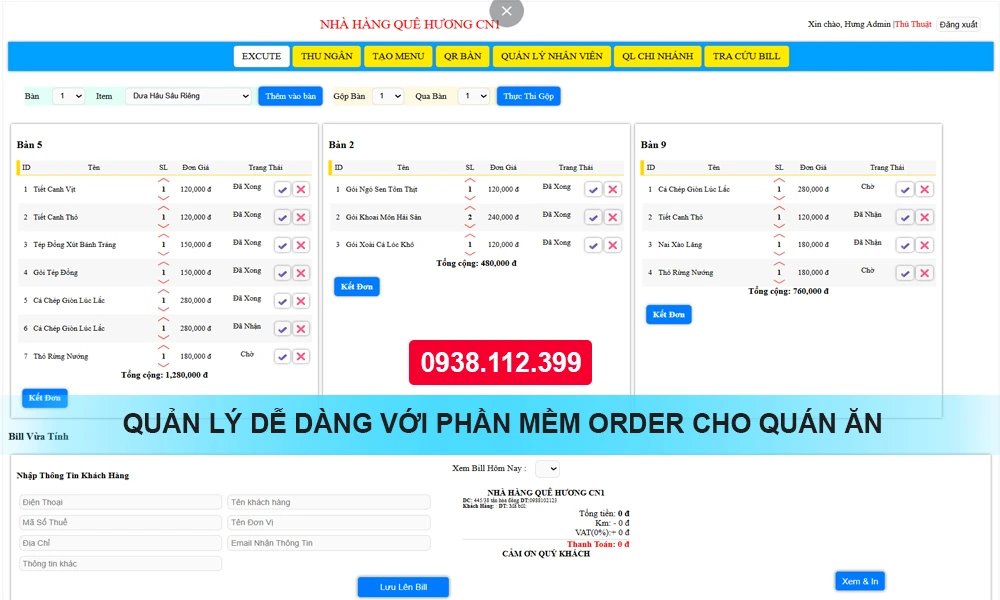This screenshot has width=1000, height=600.
Task: Check off "Thỏ Rừng Nướng" in Bàn 9
Action: [903, 272]
